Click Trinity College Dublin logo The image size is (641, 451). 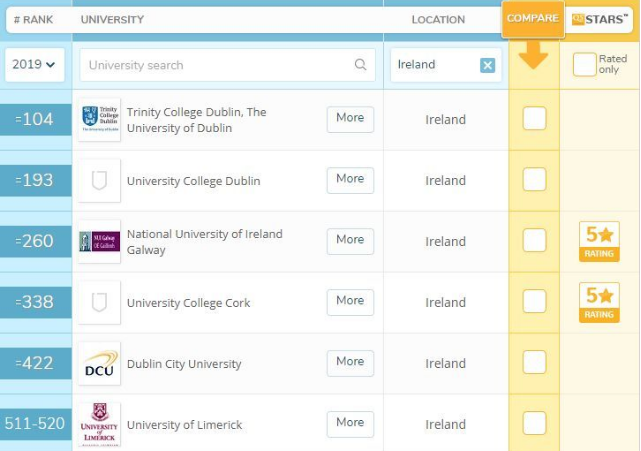click(100, 119)
